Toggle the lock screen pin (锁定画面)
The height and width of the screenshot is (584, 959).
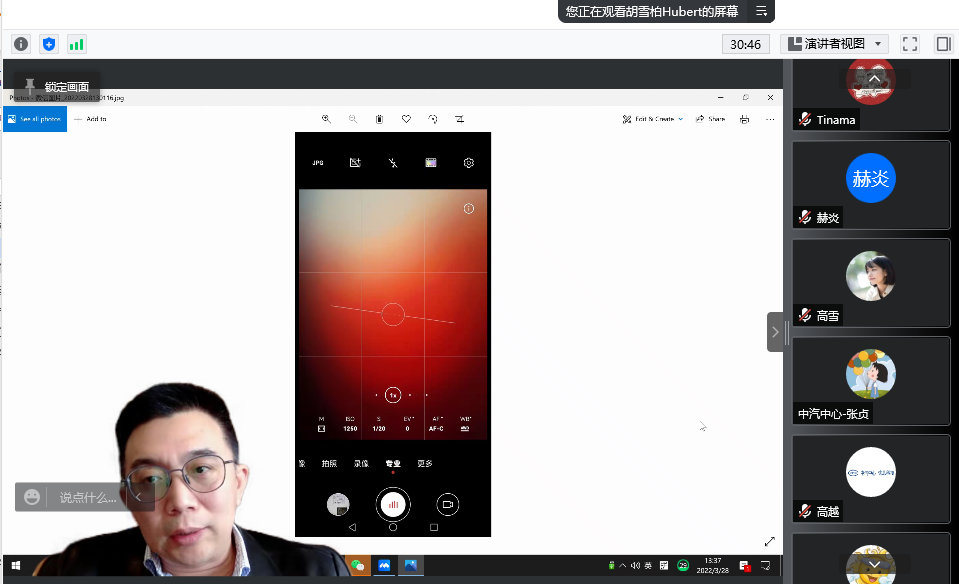click(31, 86)
